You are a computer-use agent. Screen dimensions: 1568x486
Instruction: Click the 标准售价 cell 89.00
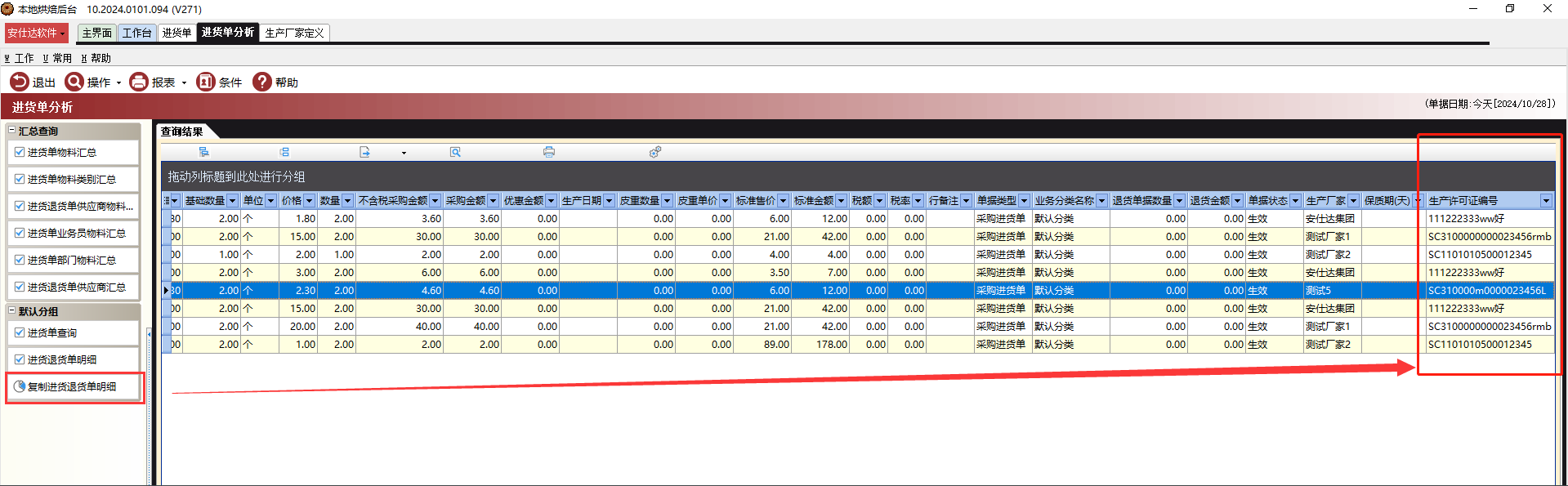click(762, 345)
